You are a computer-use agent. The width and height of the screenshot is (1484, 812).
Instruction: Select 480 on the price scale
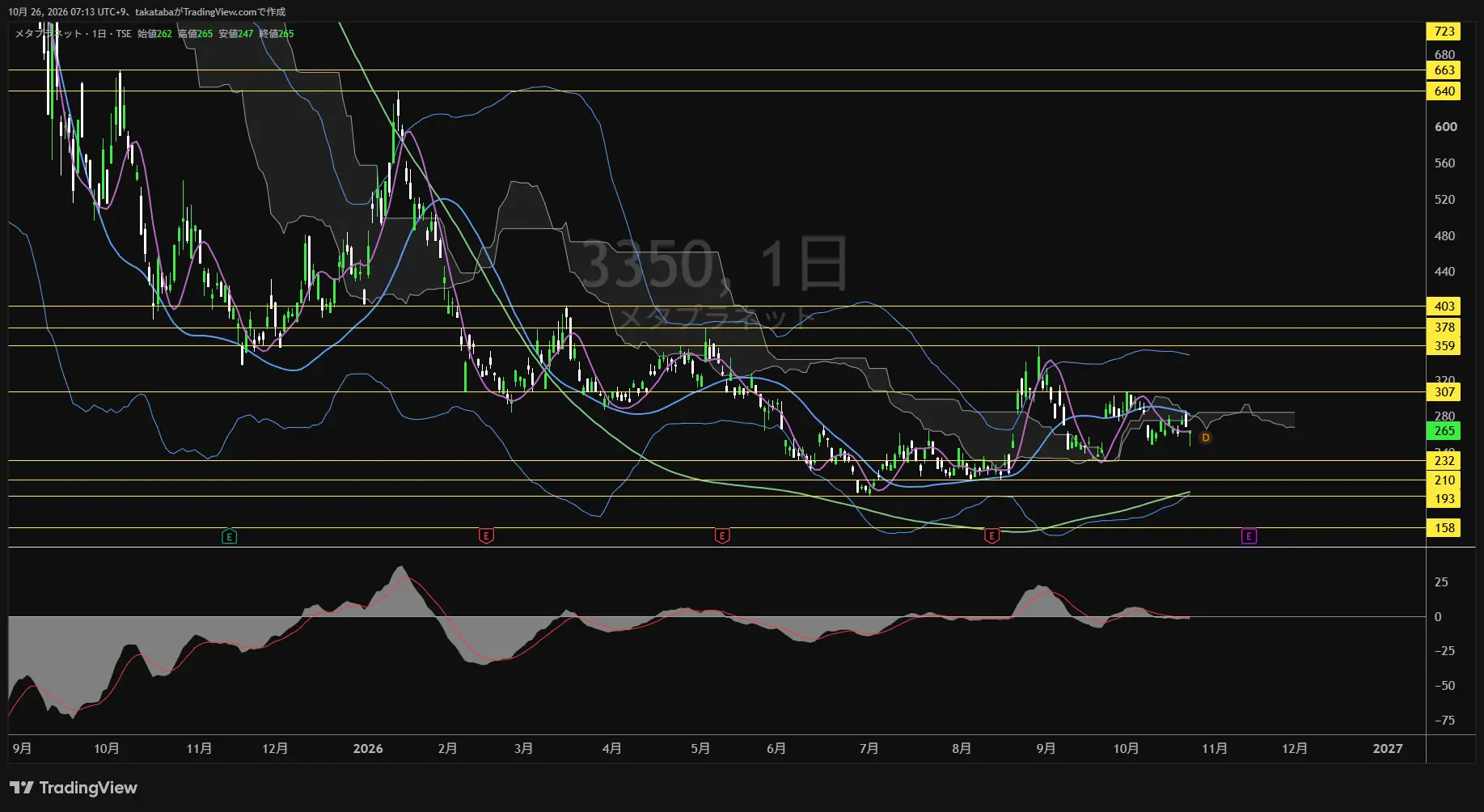tap(1444, 236)
